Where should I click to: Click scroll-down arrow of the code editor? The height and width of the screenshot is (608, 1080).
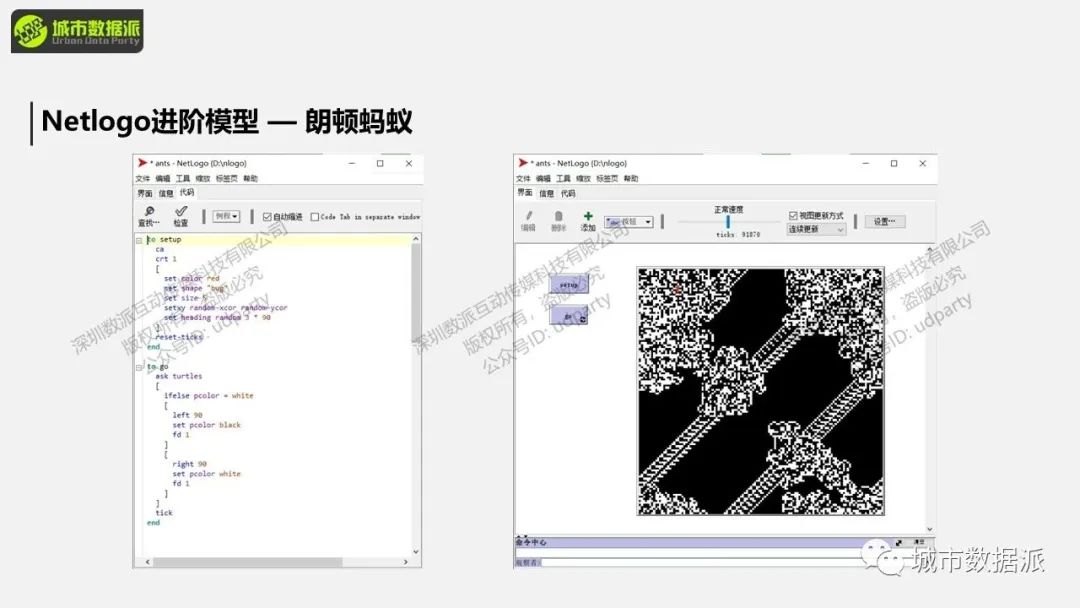tap(416, 552)
